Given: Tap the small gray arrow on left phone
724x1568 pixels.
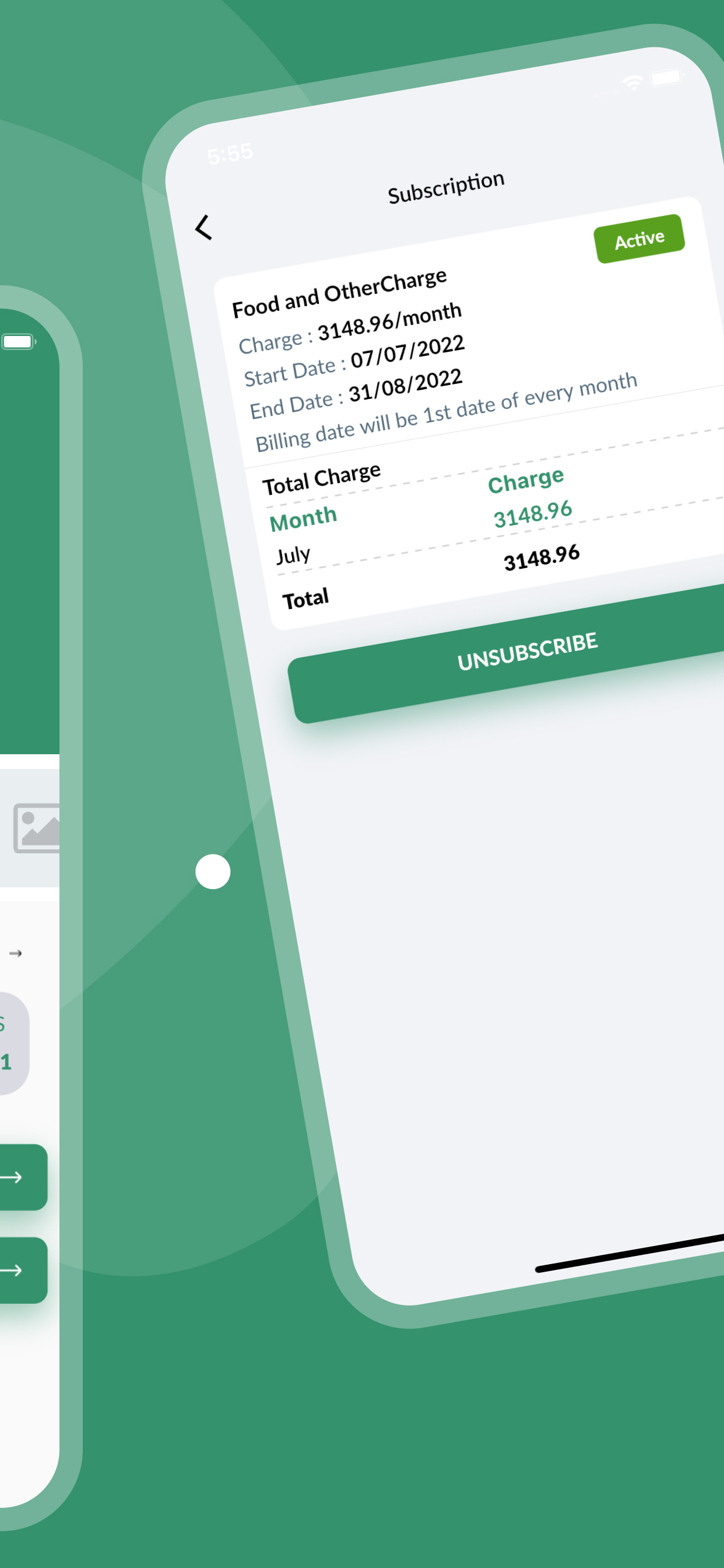Looking at the screenshot, I should click(x=16, y=953).
